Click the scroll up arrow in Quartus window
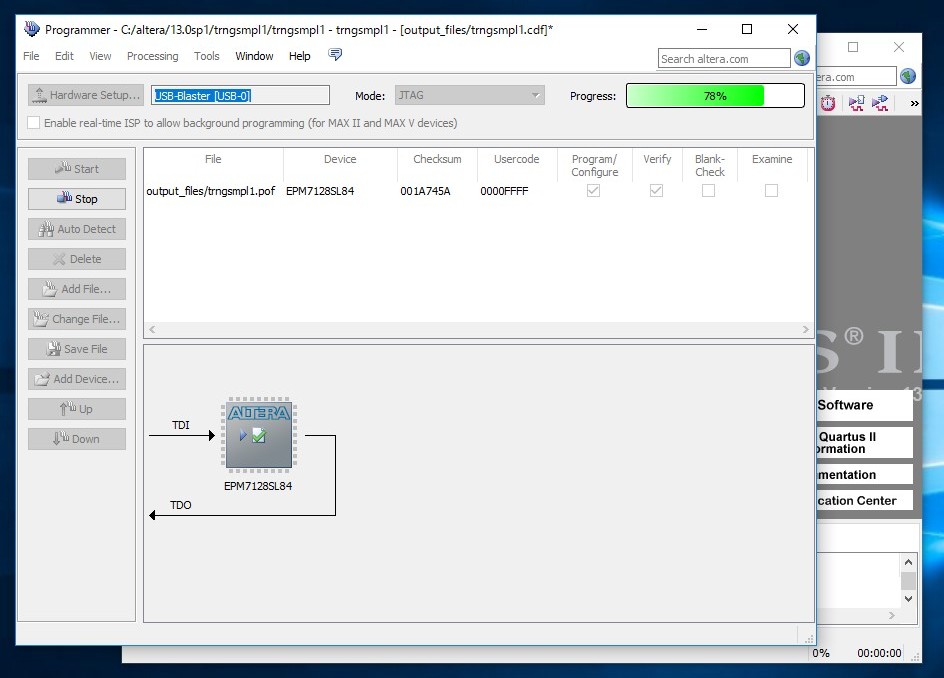Screen dimensions: 944x678 (908, 562)
